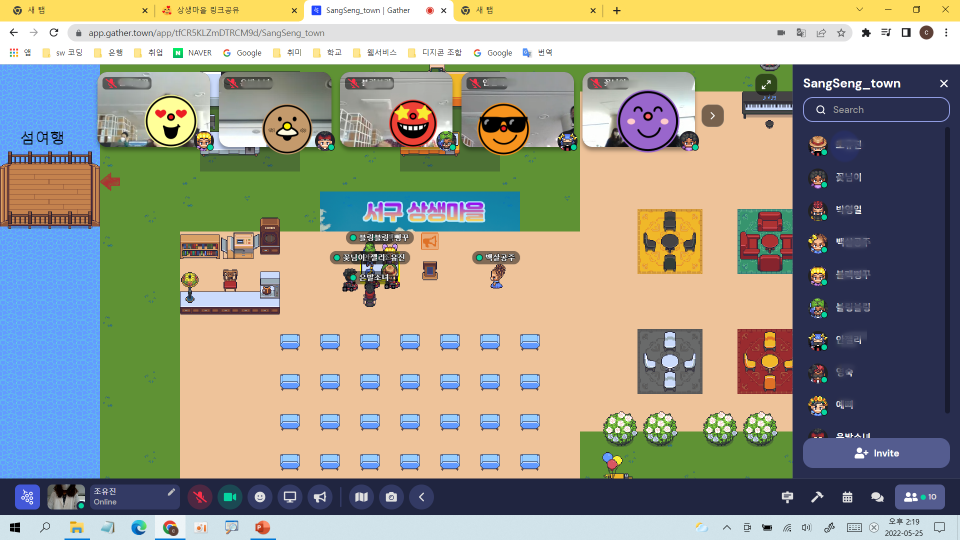Viewport: 960px width, 540px height.
Task: Open the emoji reactions smiley icon
Action: click(x=260, y=497)
